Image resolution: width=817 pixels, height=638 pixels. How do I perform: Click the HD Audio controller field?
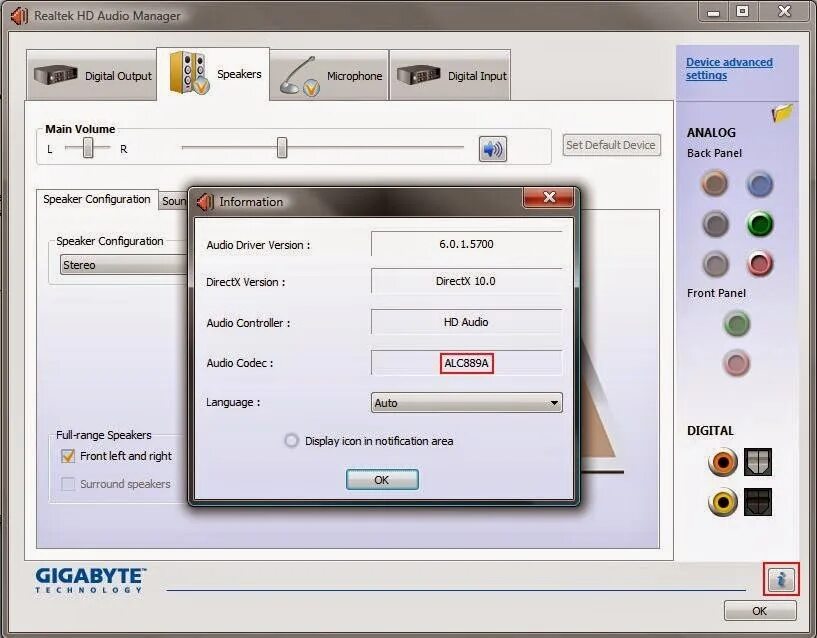point(466,322)
